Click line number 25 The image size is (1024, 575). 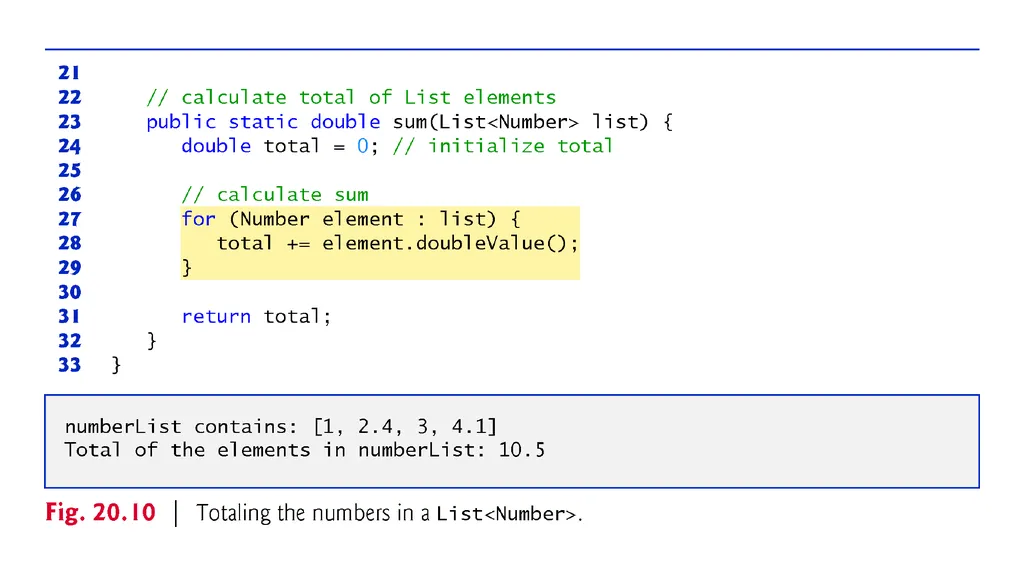coord(69,171)
